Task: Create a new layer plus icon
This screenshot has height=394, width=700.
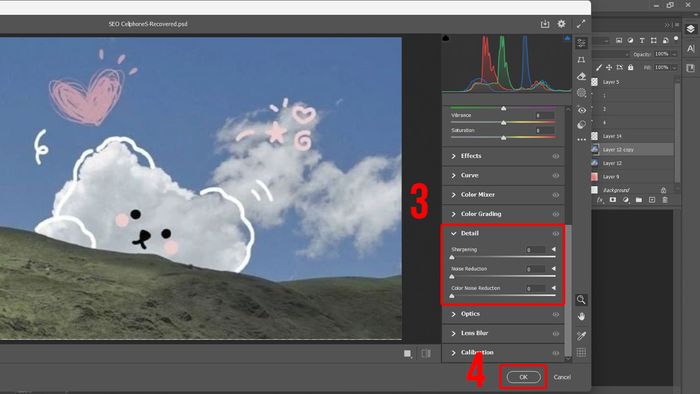Action: pyautogui.click(x=652, y=200)
